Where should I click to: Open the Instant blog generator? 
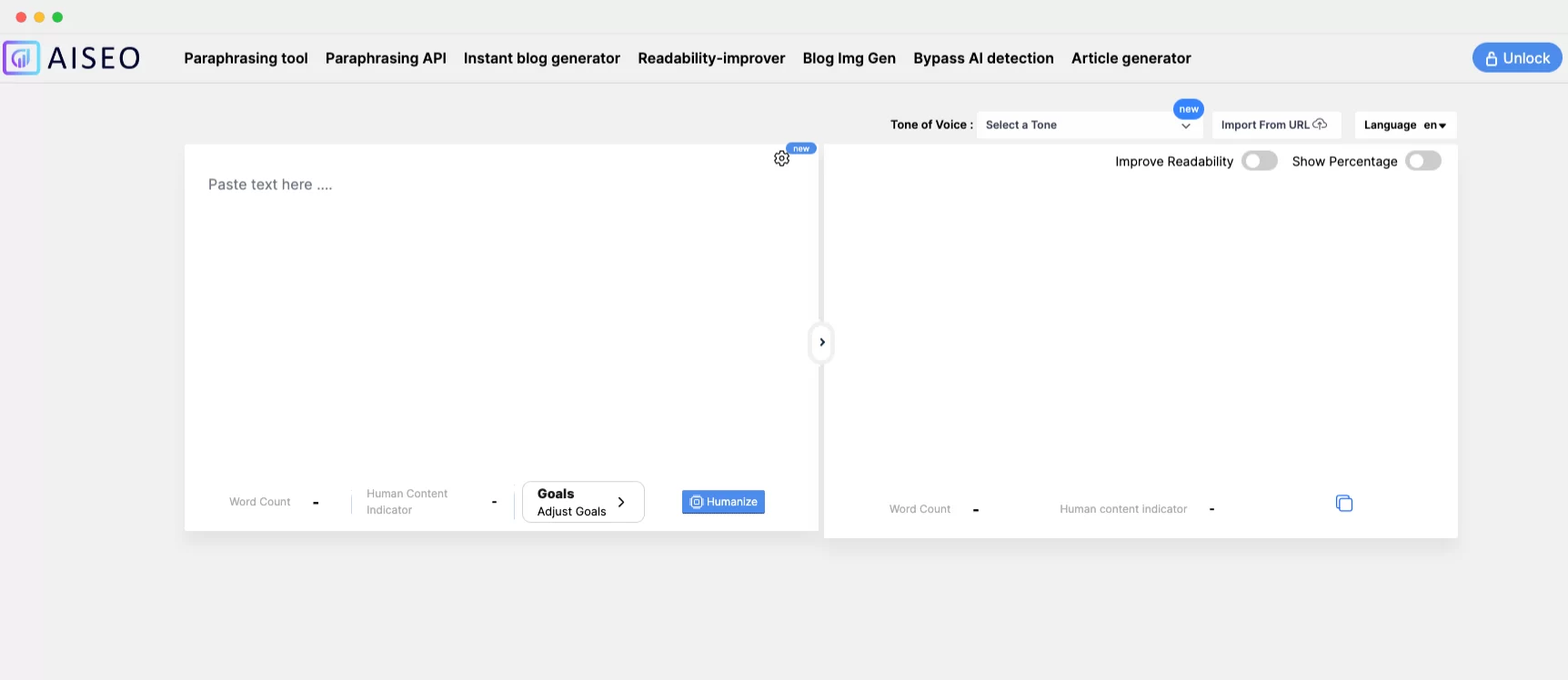542,58
